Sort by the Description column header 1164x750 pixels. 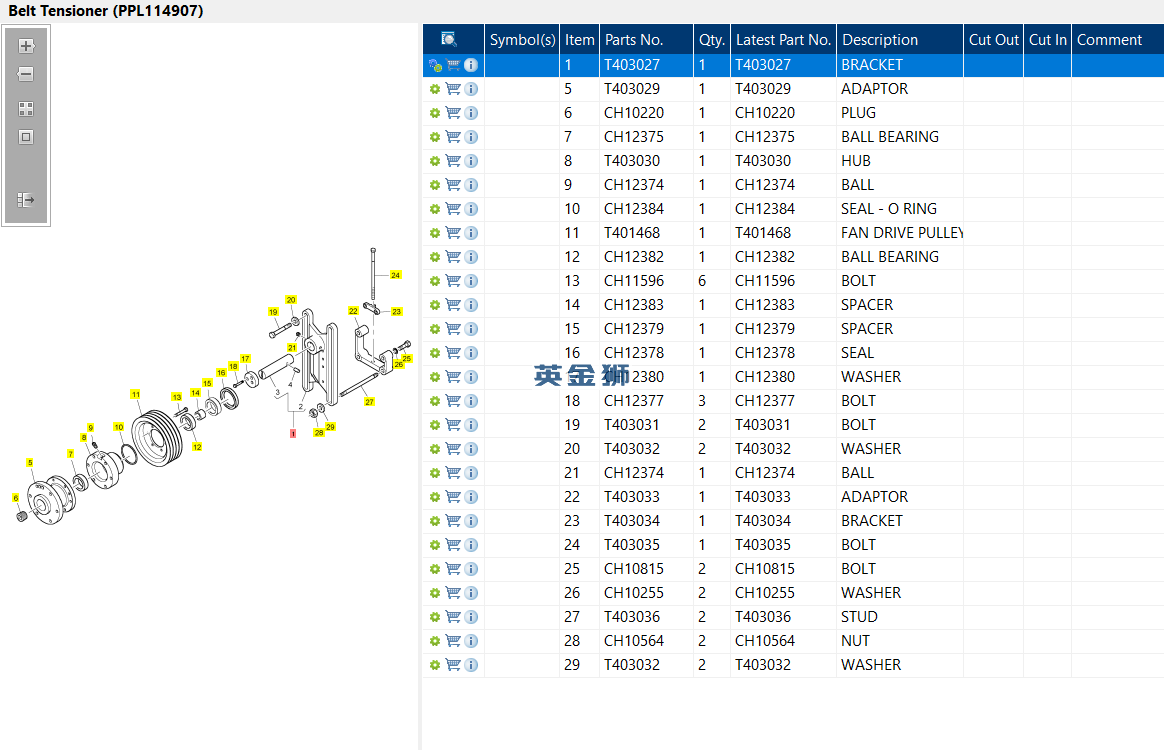[x=900, y=40]
